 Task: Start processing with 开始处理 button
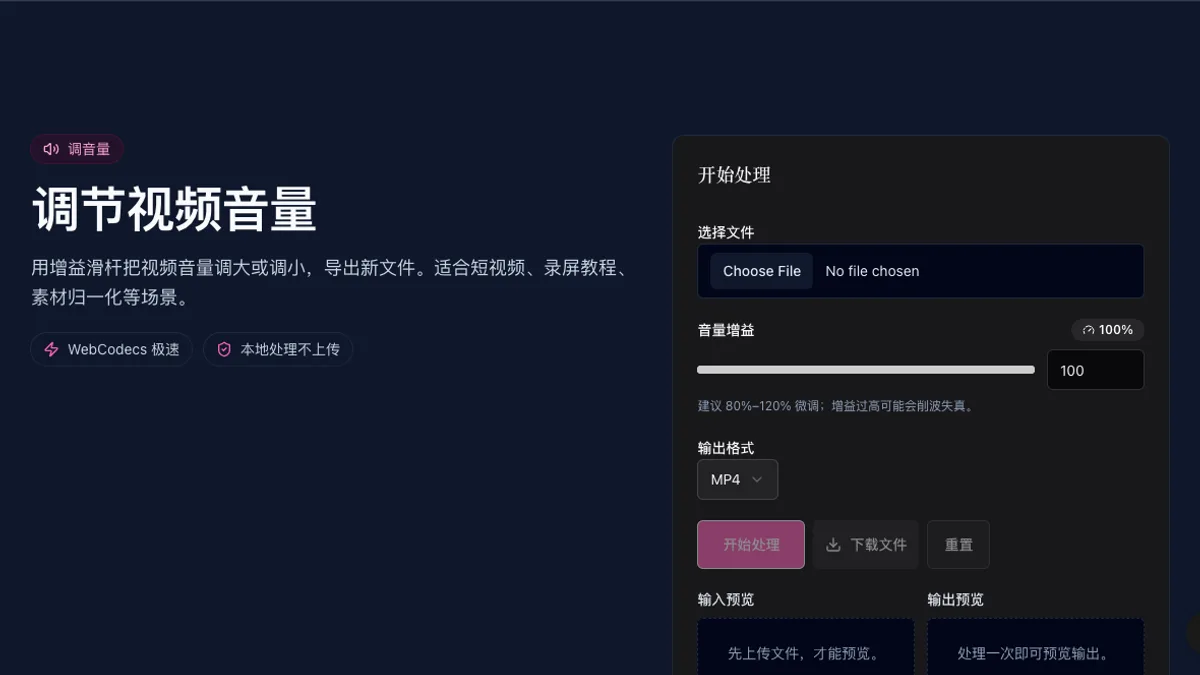(751, 545)
